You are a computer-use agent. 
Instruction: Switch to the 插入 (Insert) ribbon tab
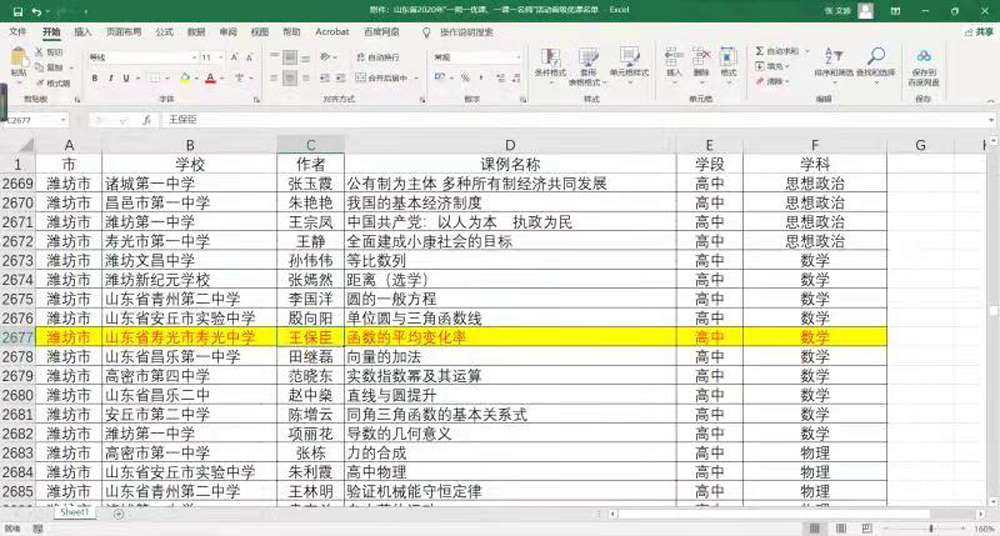(x=84, y=32)
